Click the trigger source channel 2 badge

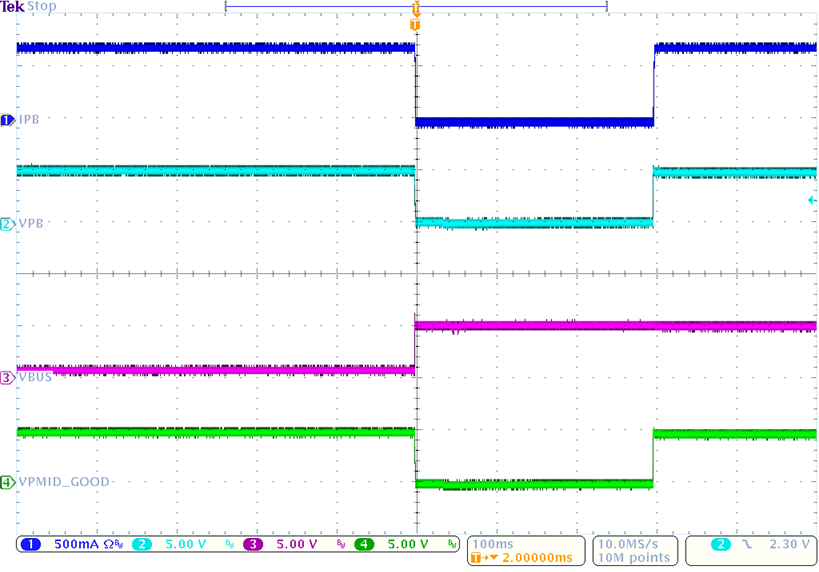(x=719, y=545)
